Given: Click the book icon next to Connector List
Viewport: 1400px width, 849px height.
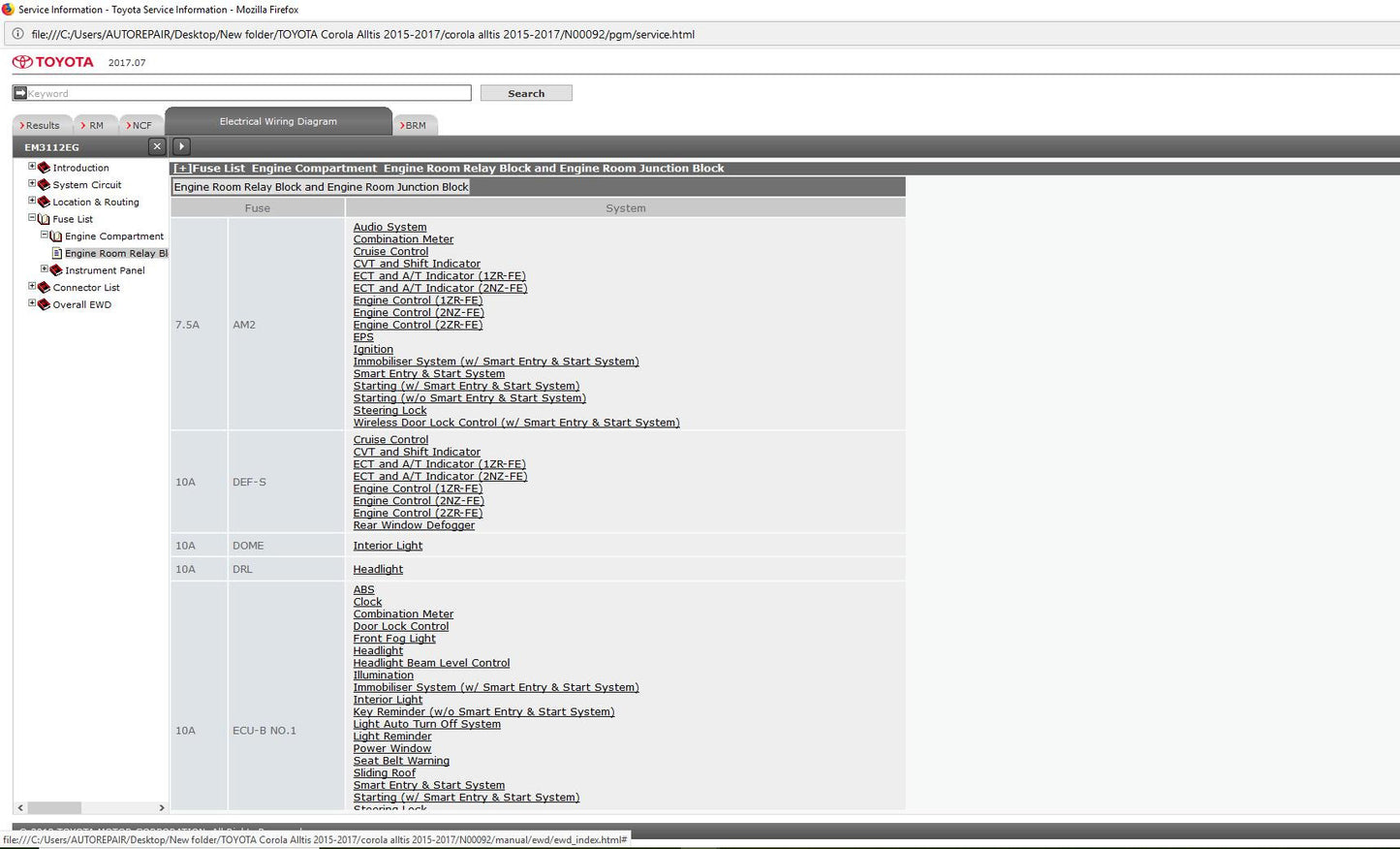Looking at the screenshot, I should [x=44, y=288].
